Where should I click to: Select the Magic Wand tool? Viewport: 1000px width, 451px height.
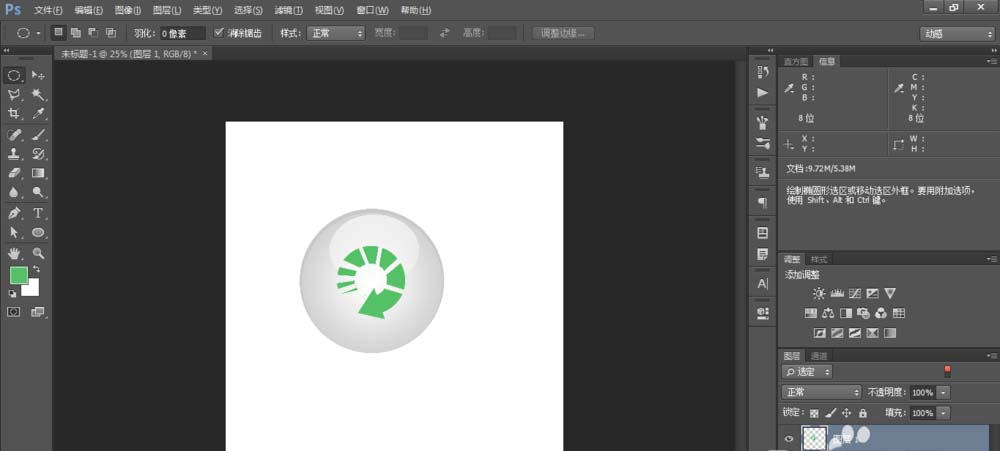pyautogui.click(x=38, y=95)
